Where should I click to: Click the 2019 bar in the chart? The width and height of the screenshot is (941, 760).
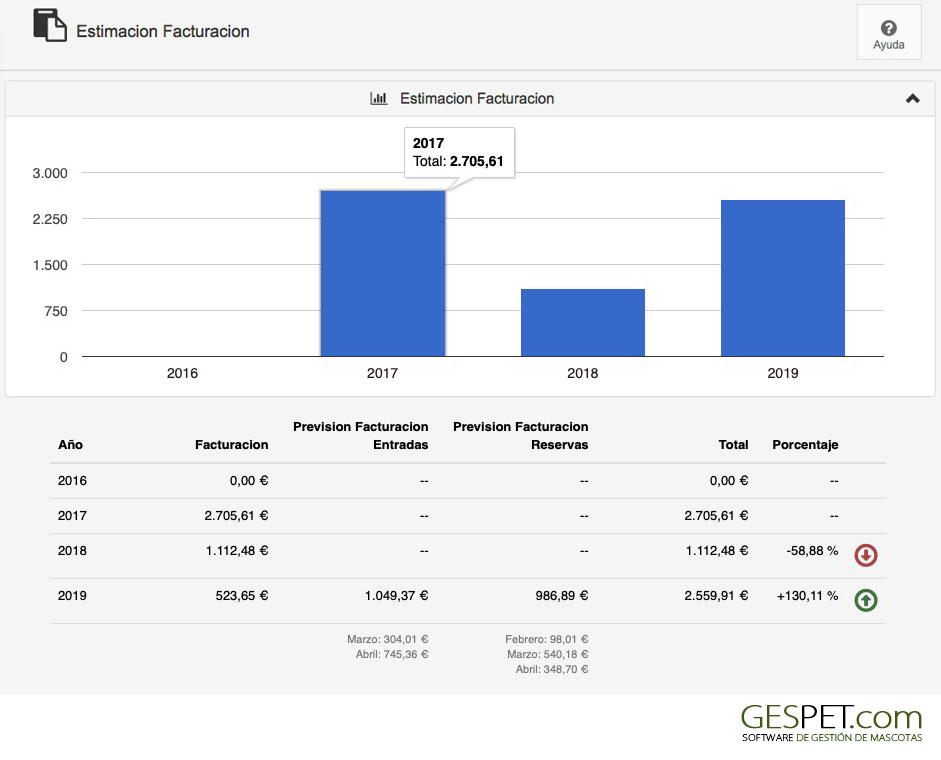(782, 278)
